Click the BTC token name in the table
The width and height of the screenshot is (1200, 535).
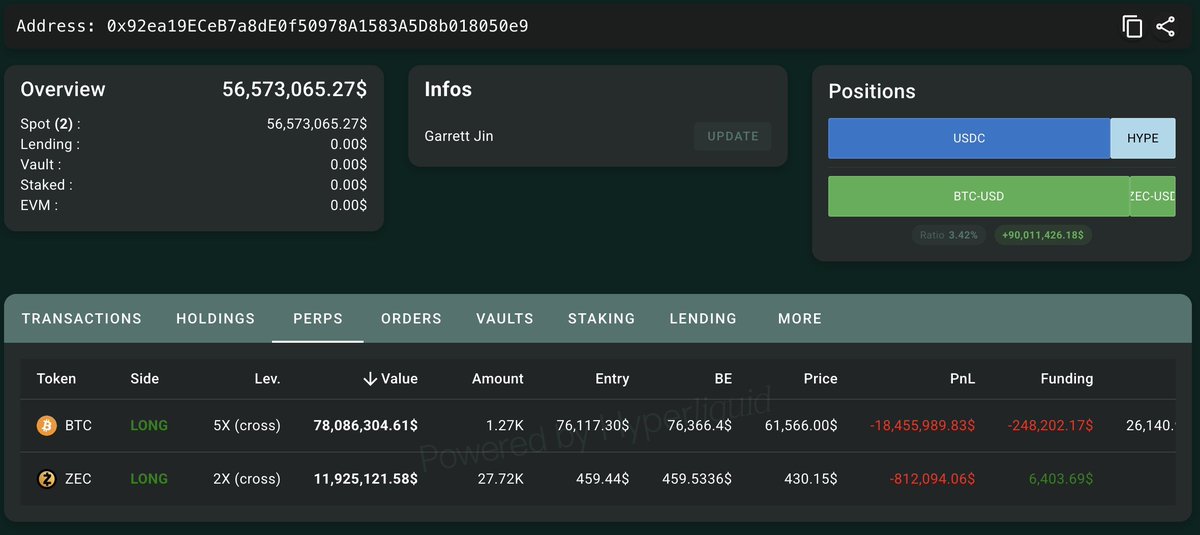(x=78, y=426)
